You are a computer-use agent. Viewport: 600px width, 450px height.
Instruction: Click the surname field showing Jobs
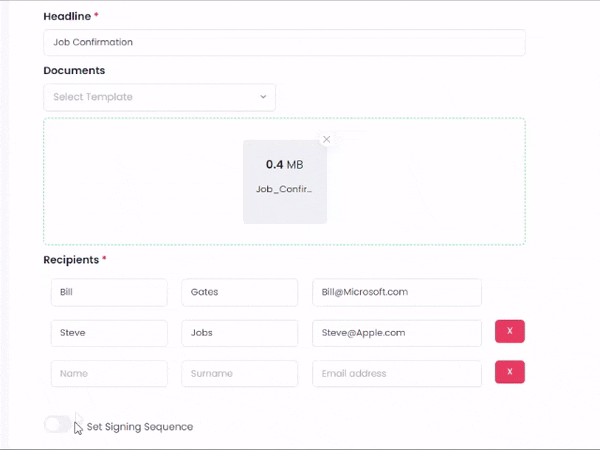point(240,333)
